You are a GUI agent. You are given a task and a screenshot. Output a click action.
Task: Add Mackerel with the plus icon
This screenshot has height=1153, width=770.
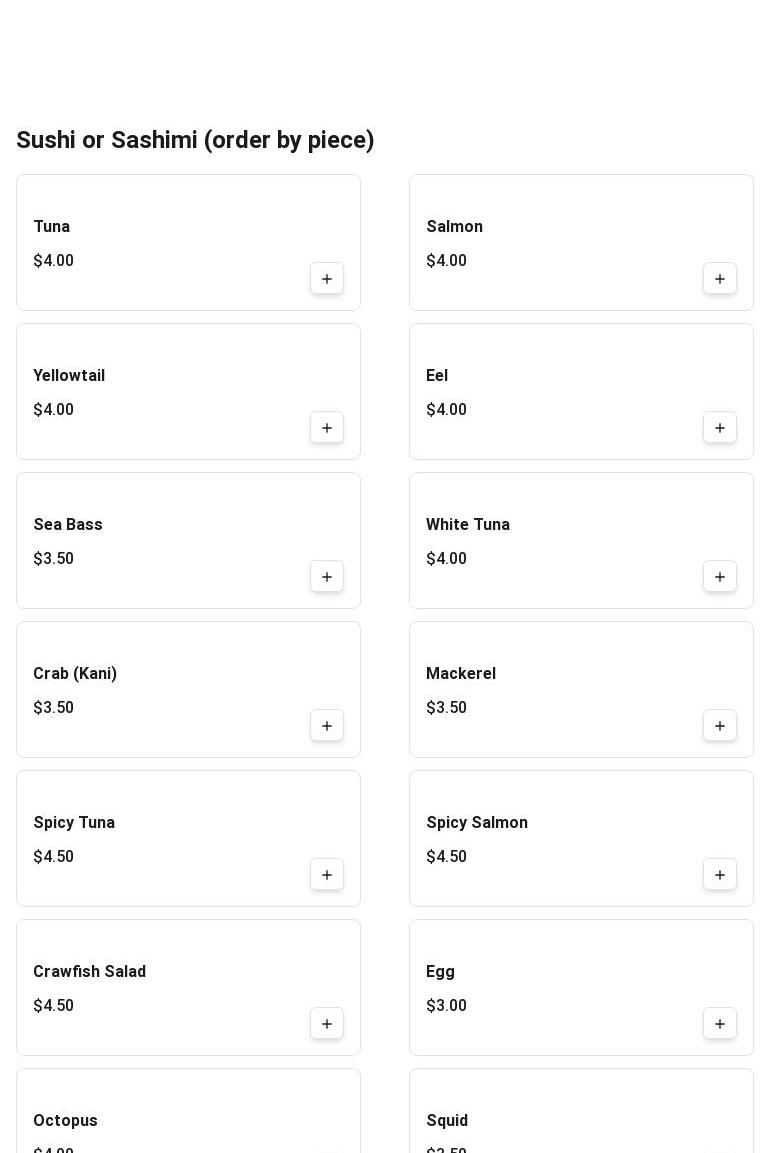(720, 726)
